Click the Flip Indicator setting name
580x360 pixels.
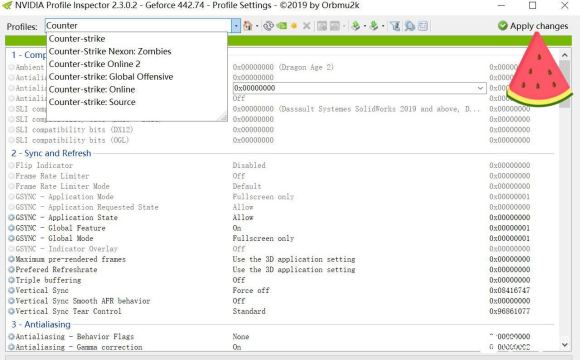(x=44, y=165)
